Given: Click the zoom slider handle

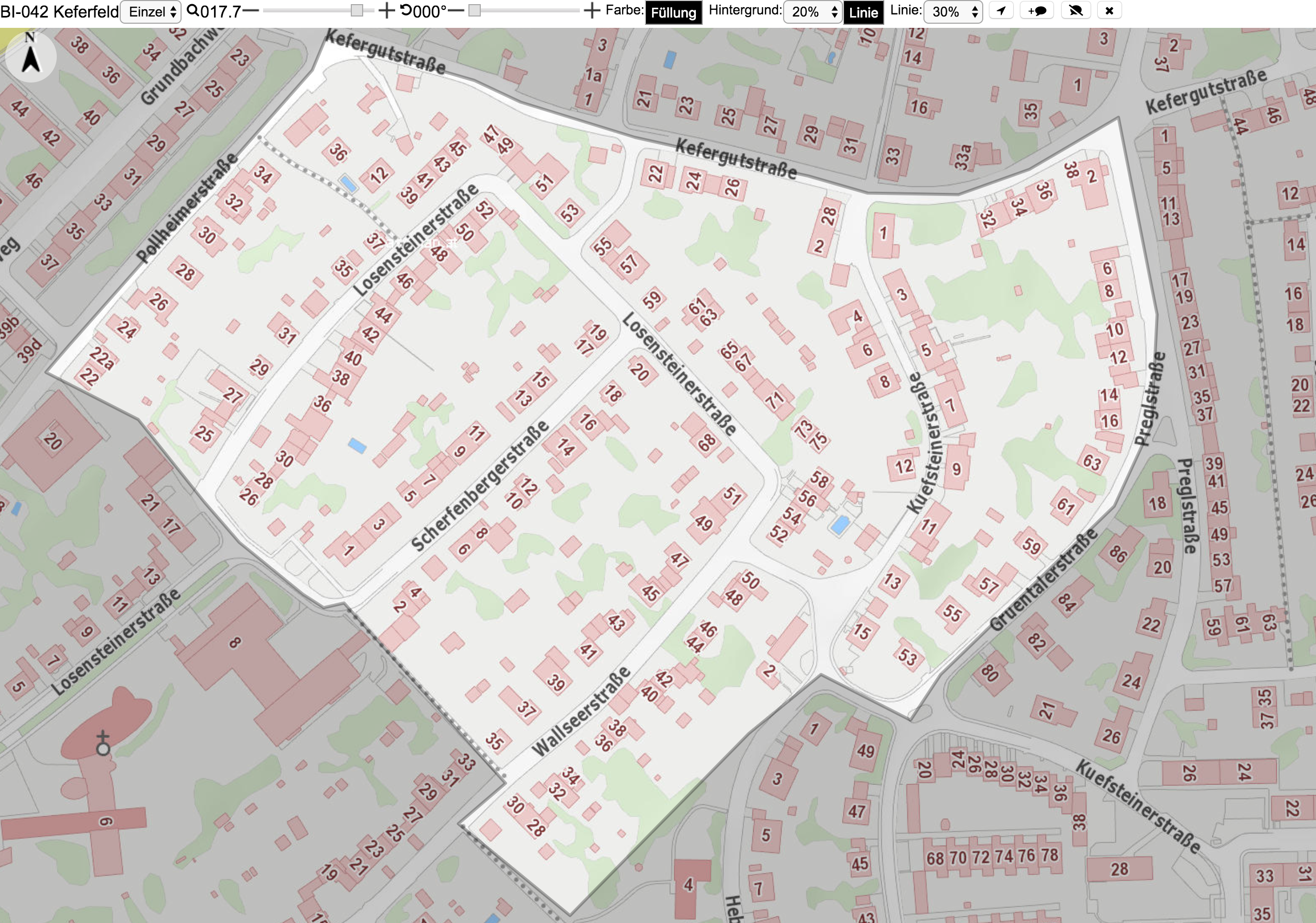Looking at the screenshot, I should tap(356, 11).
